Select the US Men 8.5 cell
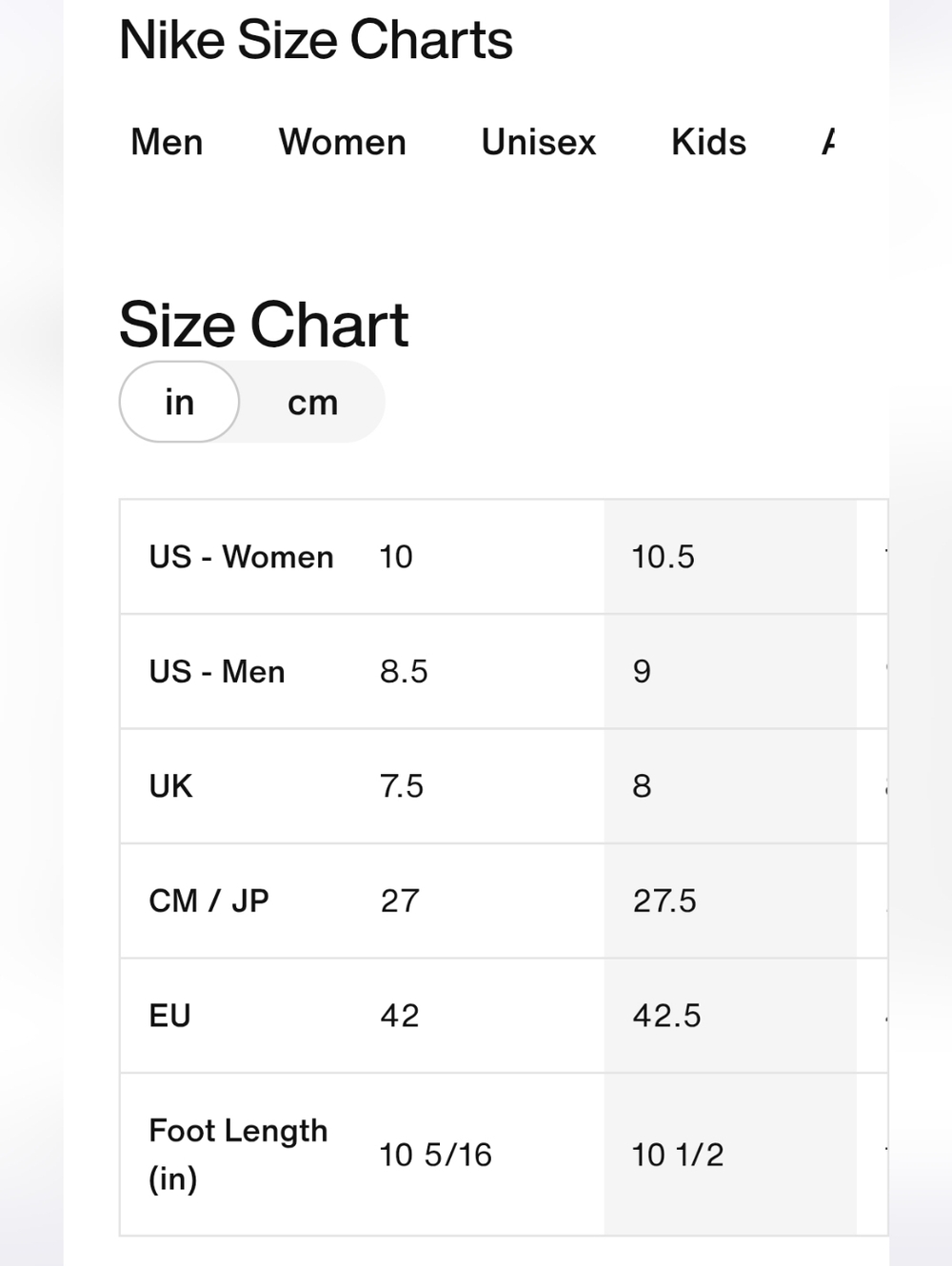Viewport: 952px width, 1266px height. coord(404,672)
